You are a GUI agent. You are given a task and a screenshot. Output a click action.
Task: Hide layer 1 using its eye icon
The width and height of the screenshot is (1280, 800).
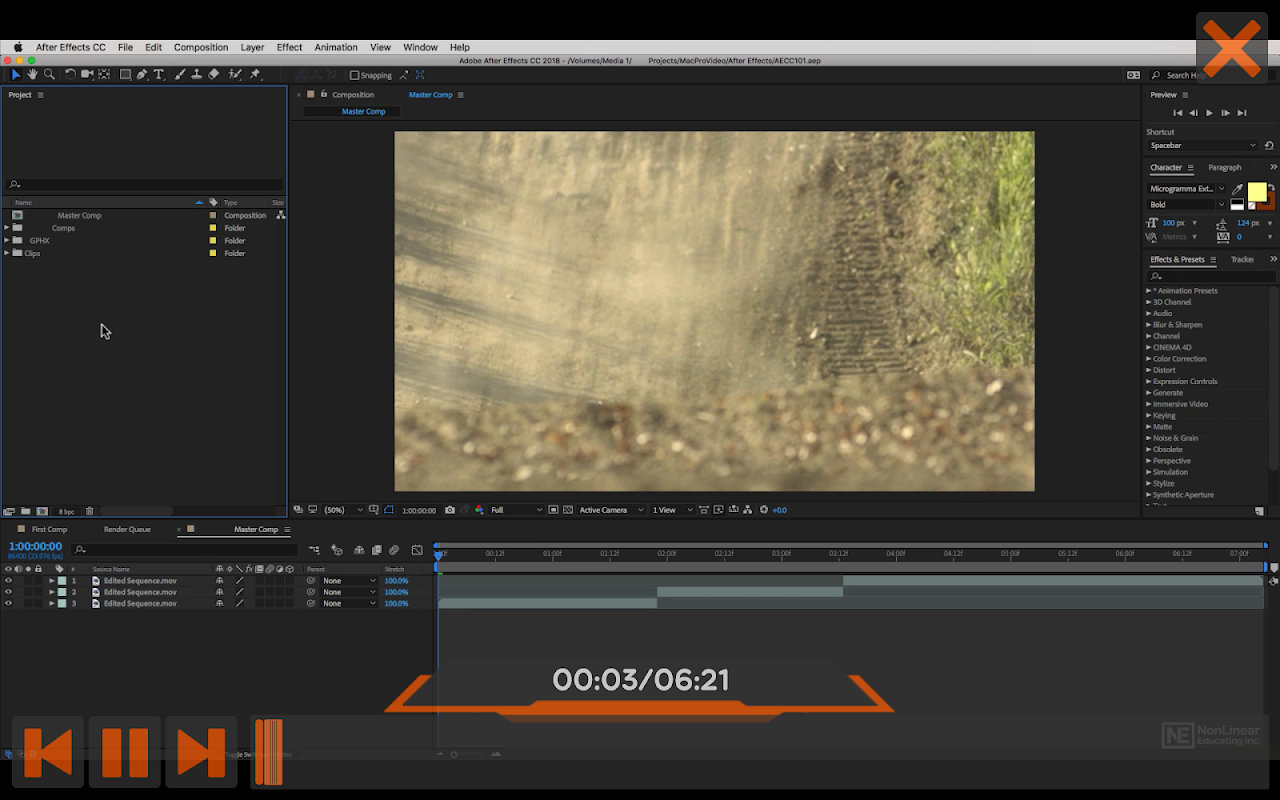pyautogui.click(x=8, y=581)
